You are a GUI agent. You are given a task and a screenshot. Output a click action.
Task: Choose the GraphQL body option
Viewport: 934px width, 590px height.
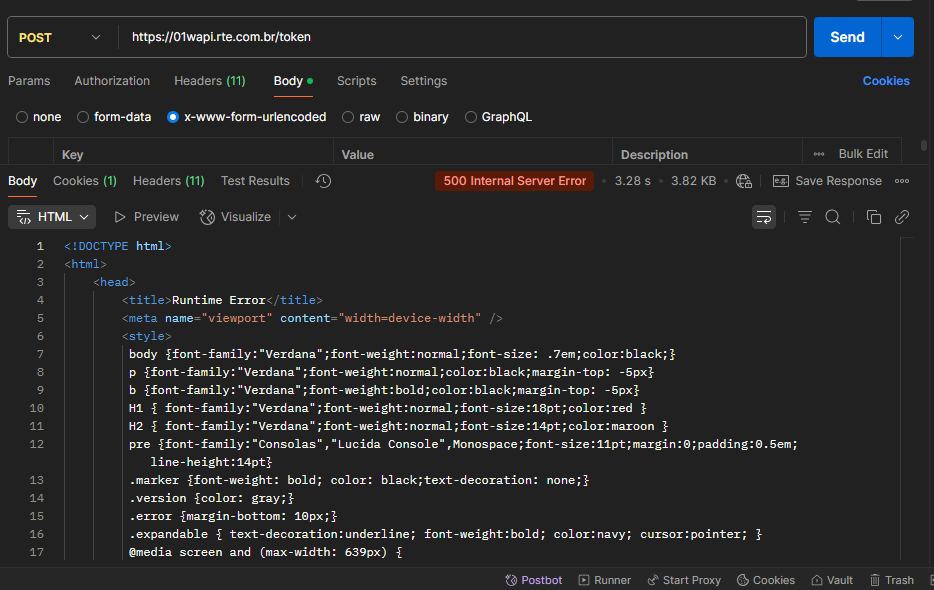[472, 117]
